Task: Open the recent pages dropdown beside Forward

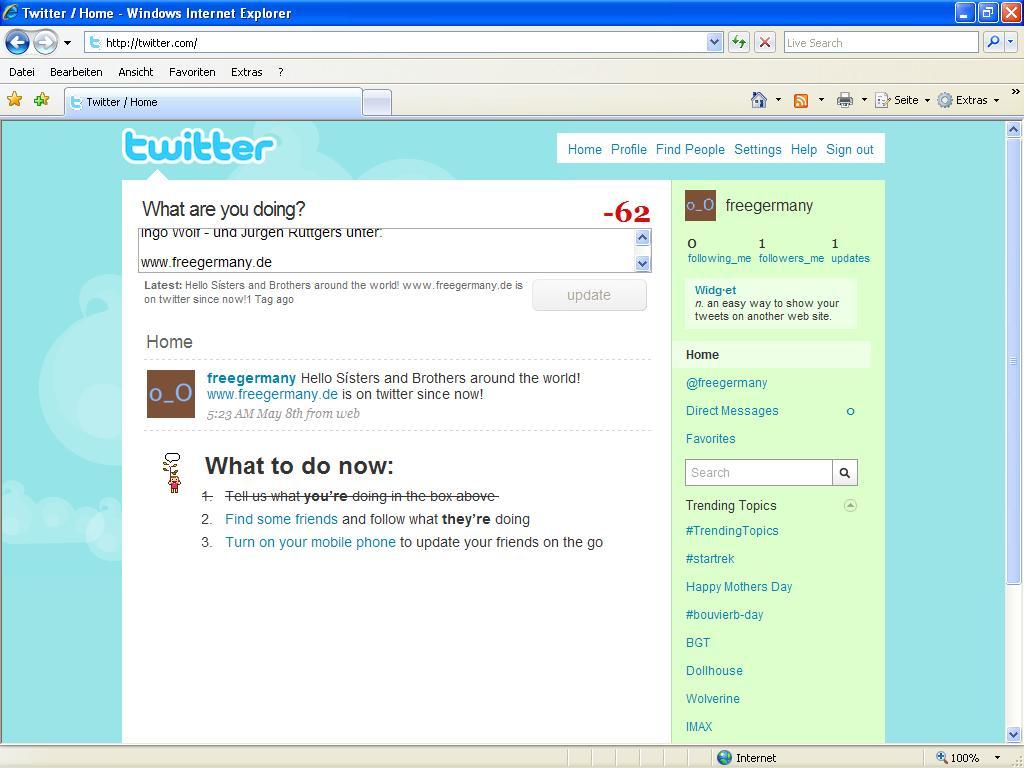Action: point(67,43)
